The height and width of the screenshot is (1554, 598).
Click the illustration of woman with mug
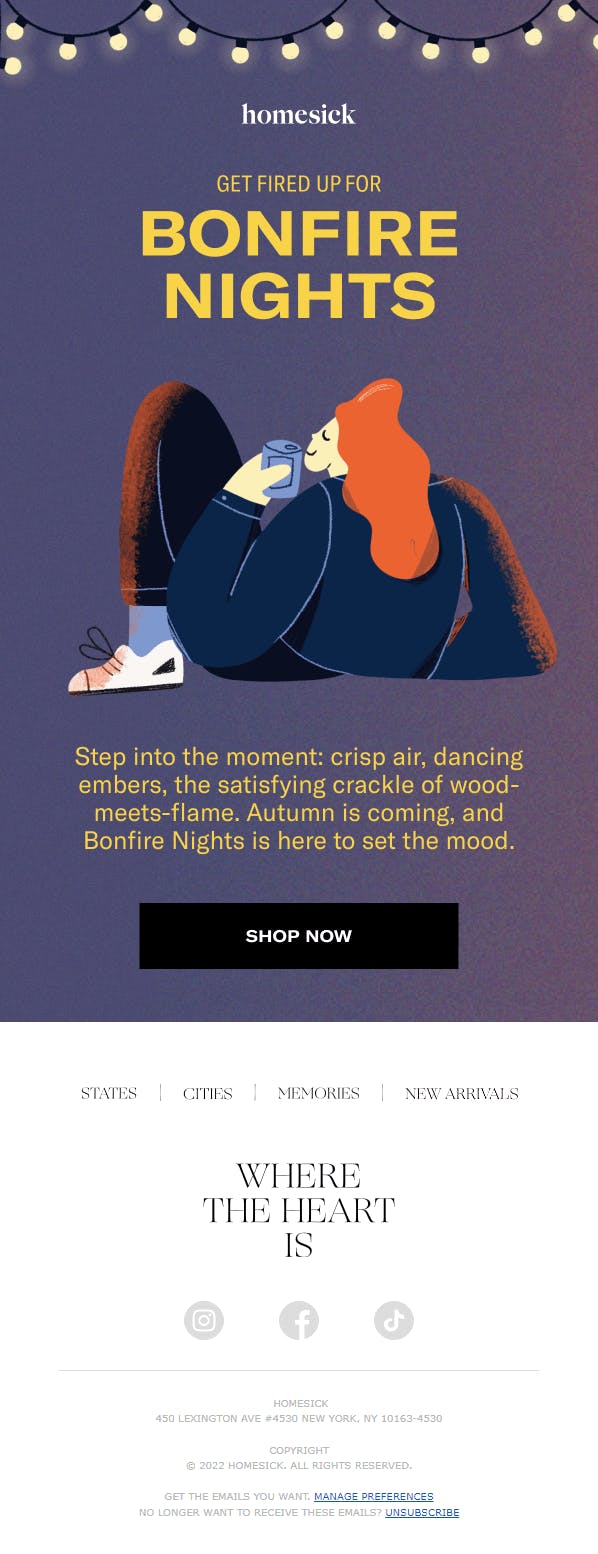coord(312,537)
